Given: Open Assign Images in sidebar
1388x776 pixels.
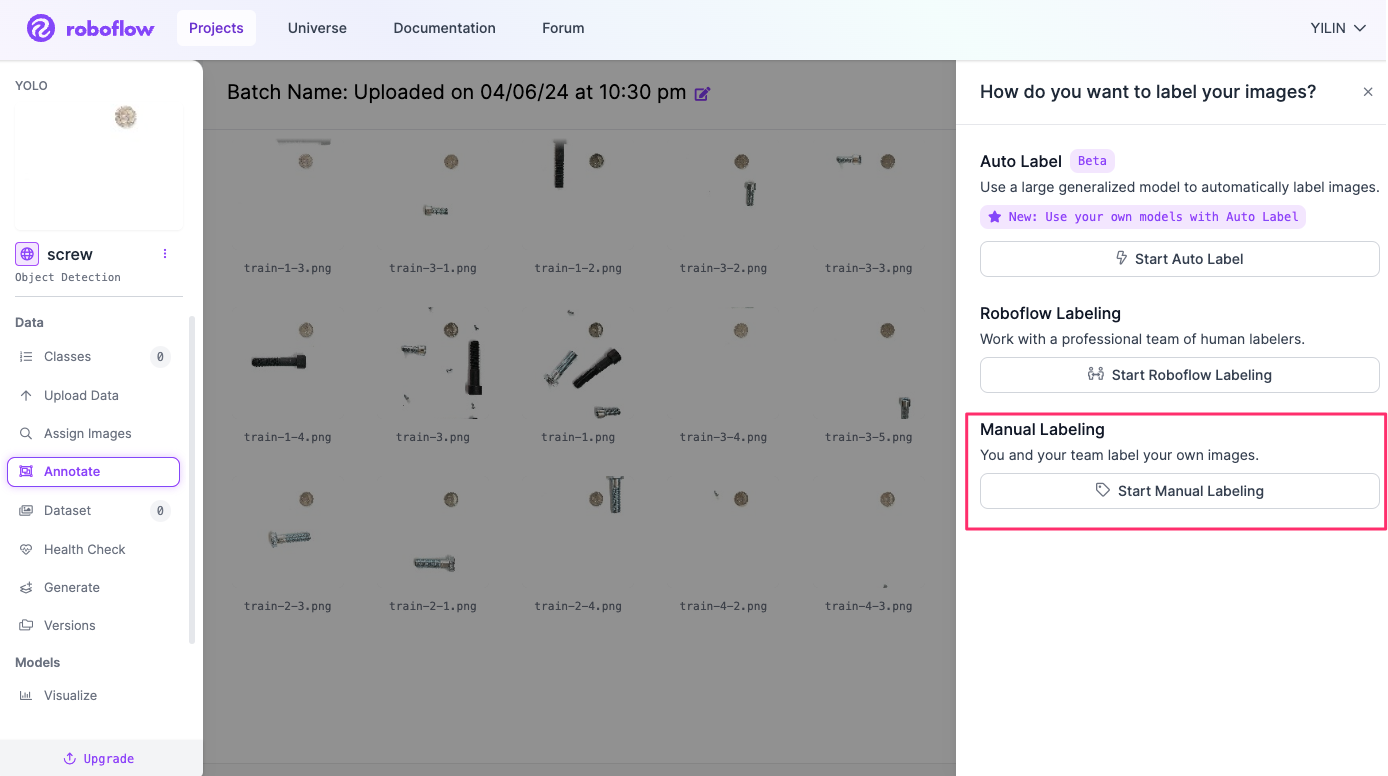Looking at the screenshot, I should pos(87,434).
